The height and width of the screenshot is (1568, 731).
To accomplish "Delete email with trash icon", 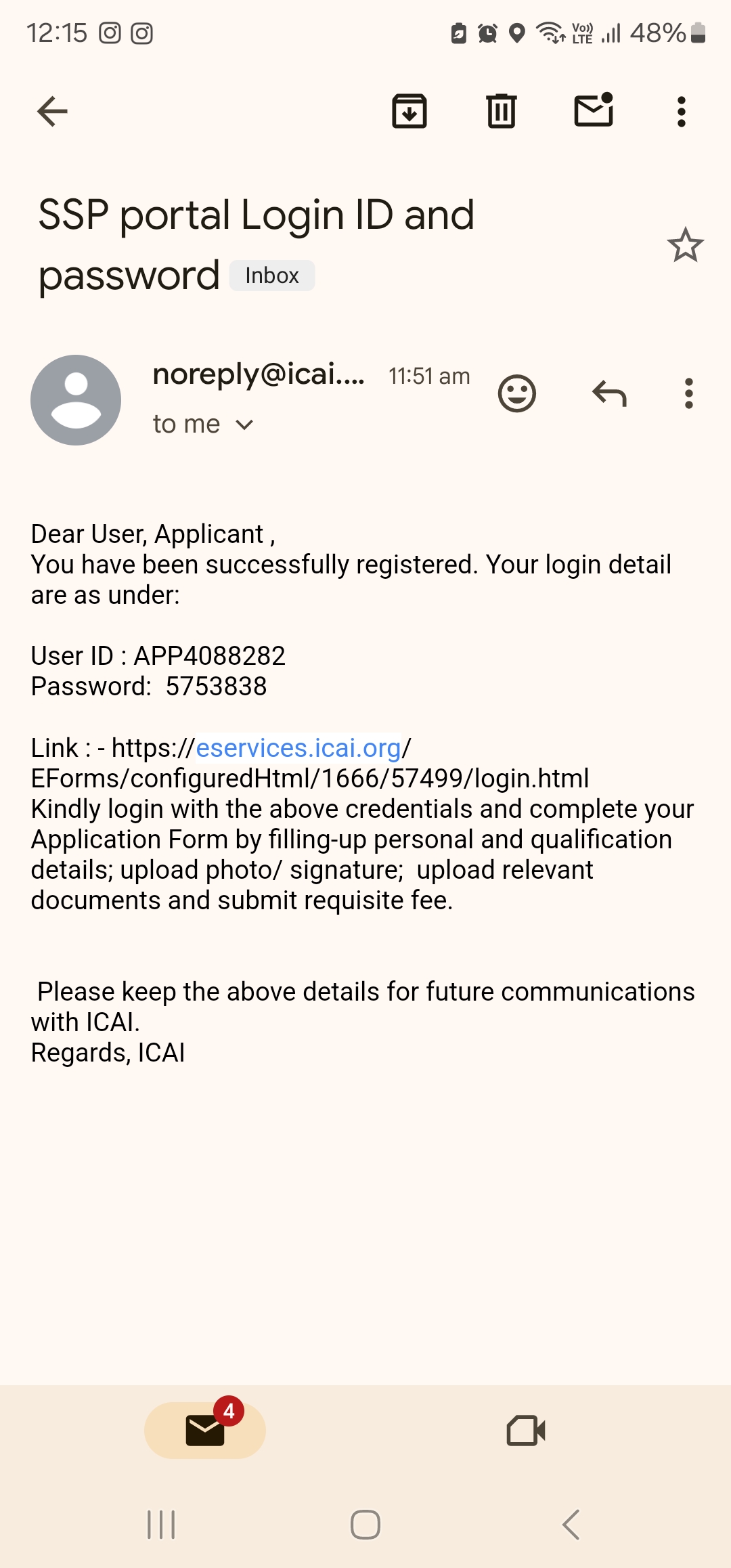I will coord(502,112).
